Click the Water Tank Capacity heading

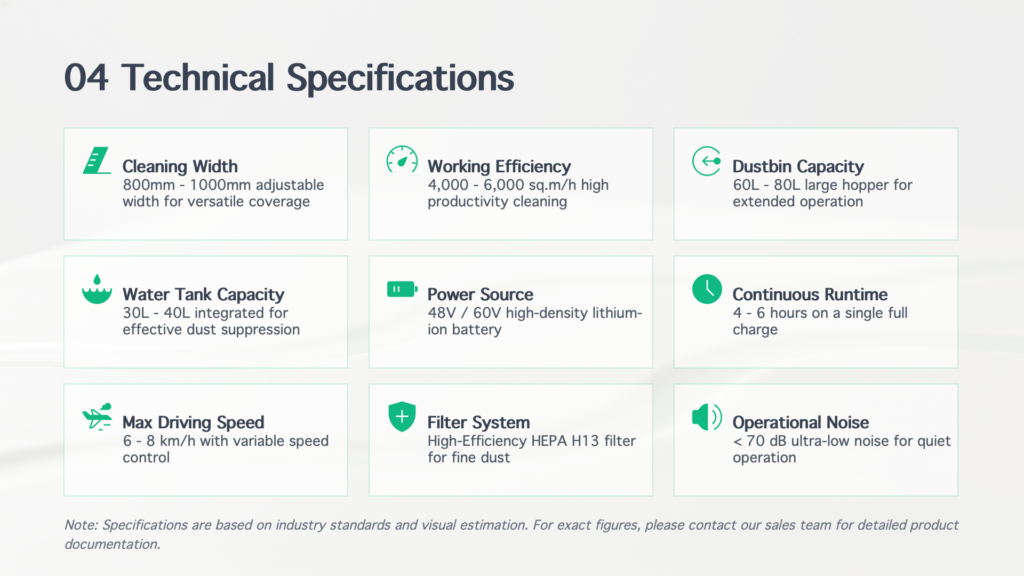(x=203, y=294)
